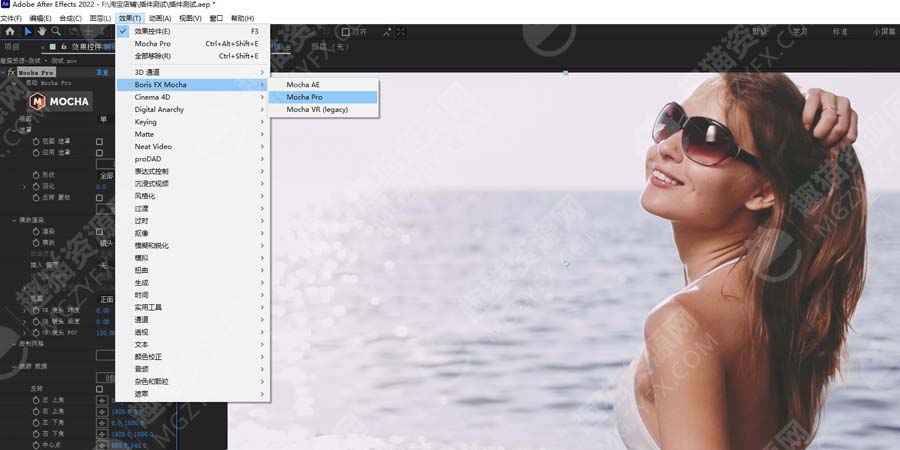Open the 形状 dropdown showing 全部
900x450 pixels.
pos(107,176)
